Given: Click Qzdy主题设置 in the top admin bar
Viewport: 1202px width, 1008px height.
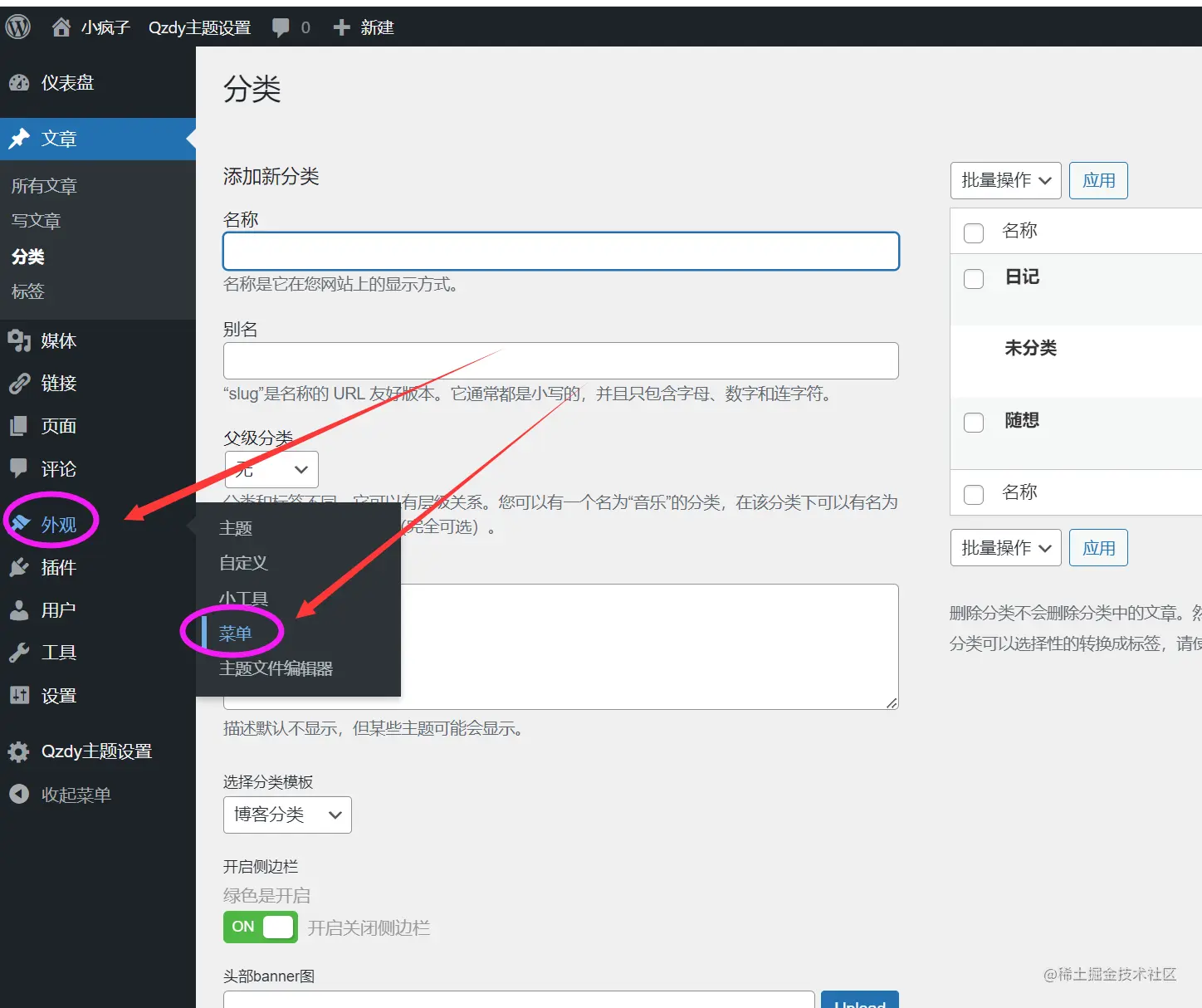Looking at the screenshot, I should [199, 27].
